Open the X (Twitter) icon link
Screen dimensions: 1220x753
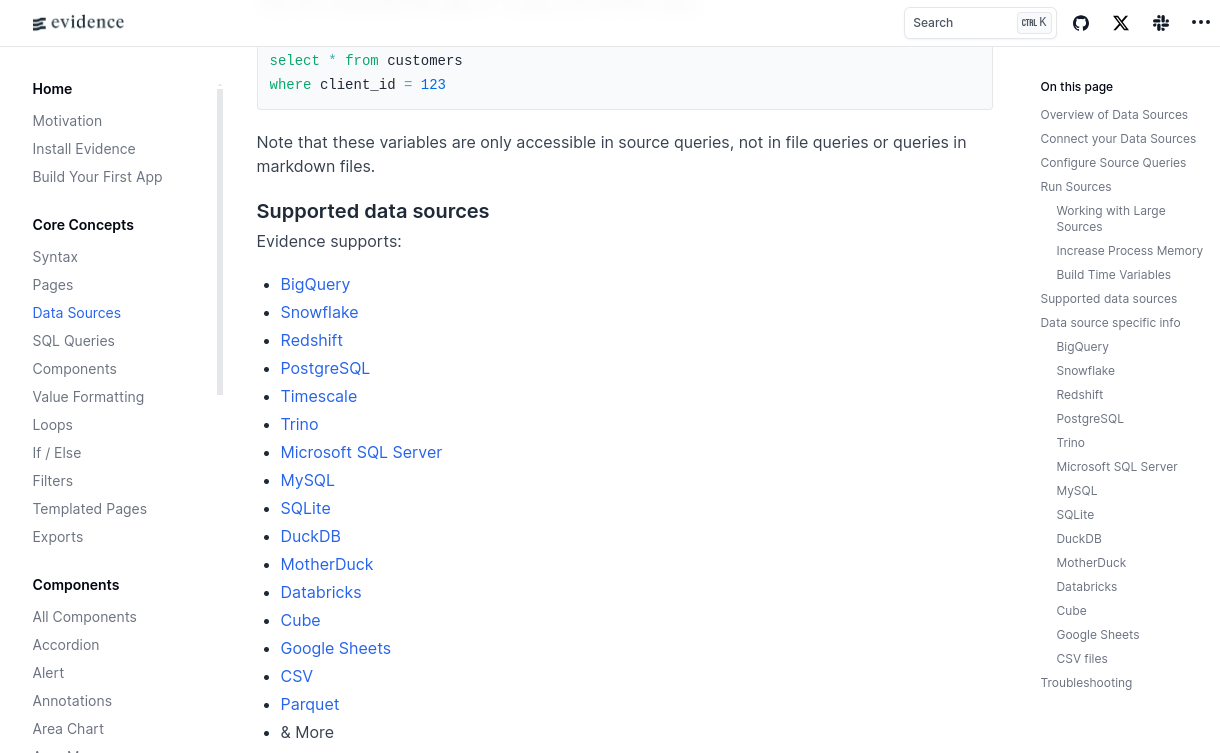pyautogui.click(x=1121, y=23)
